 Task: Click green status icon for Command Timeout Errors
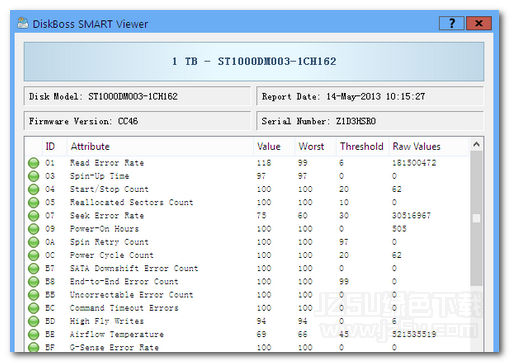click(33, 308)
